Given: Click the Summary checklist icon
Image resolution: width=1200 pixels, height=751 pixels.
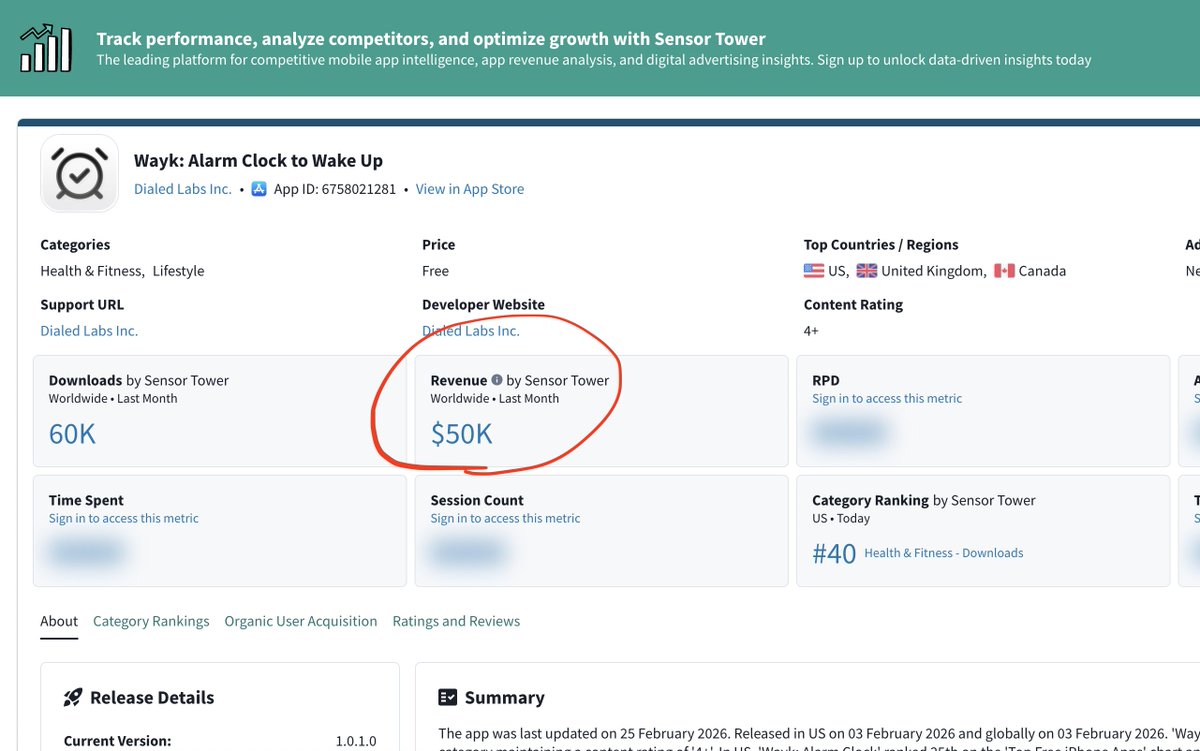Looking at the screenshot, I should tap(448, 698).
